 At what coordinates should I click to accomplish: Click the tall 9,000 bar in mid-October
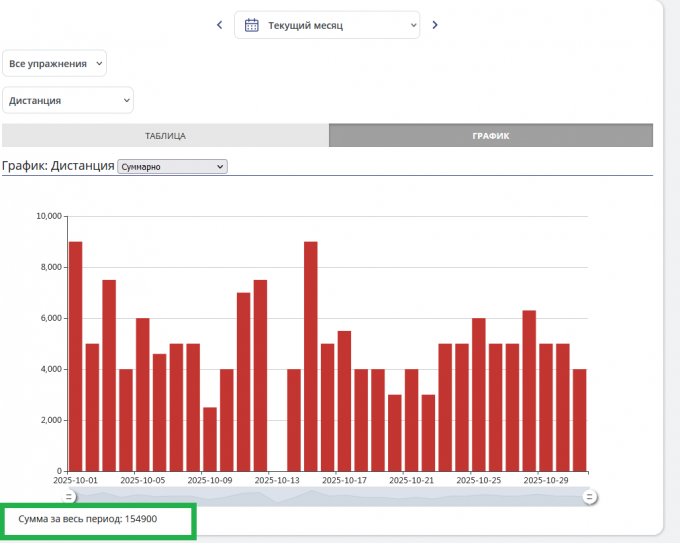pos(311,356)
